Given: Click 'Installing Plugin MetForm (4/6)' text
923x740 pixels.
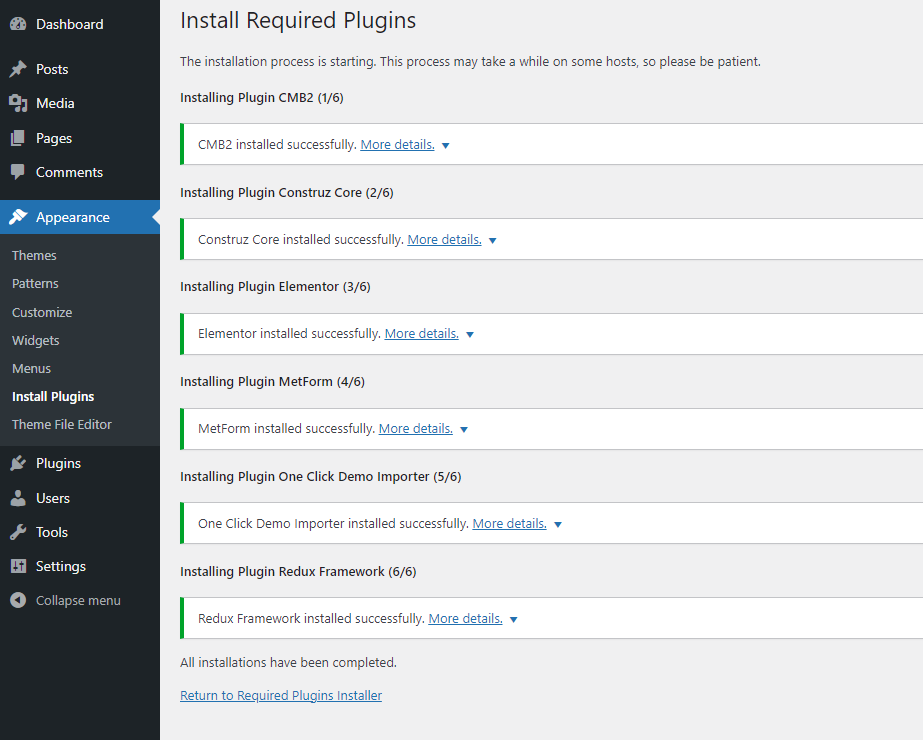Looking at the screenshot, I should [273, 381].
